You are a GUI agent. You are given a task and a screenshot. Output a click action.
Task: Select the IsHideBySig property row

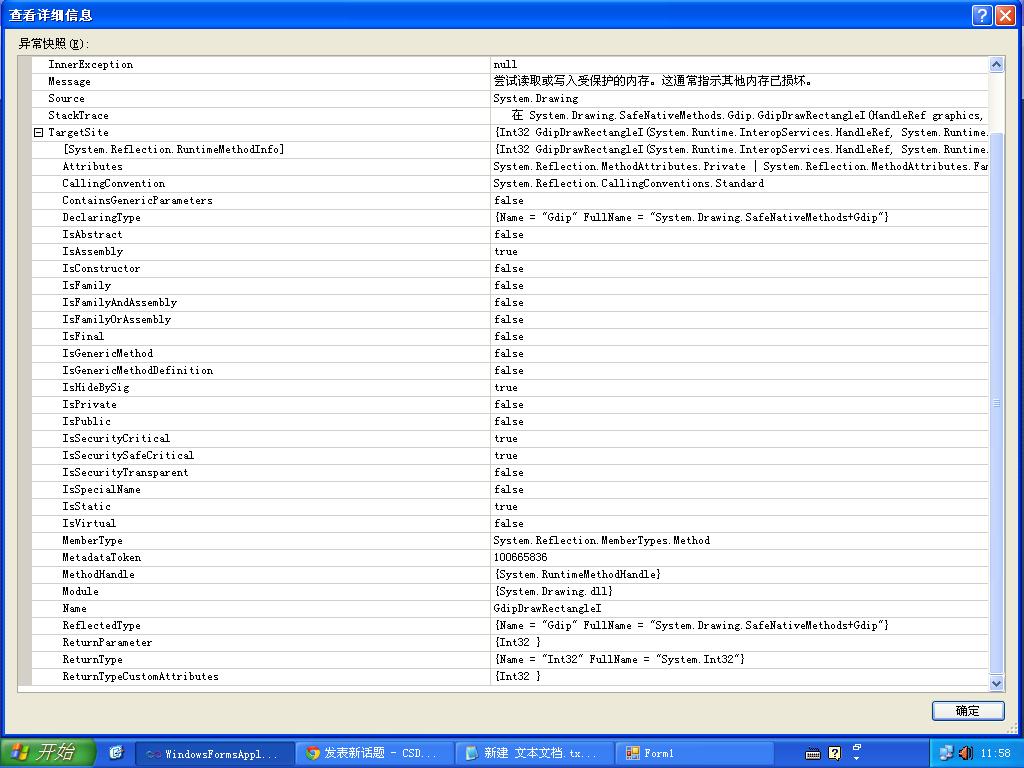[x=509, y=387]
